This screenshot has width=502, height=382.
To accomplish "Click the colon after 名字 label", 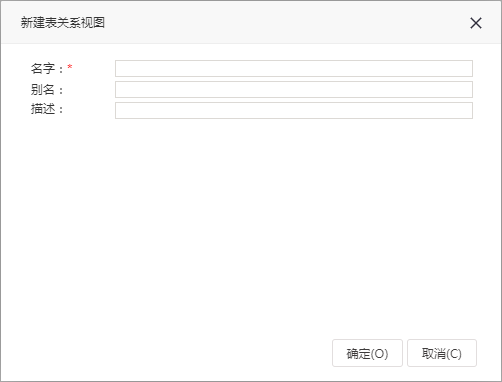I will pyautogui.click(x=61, y=69).
